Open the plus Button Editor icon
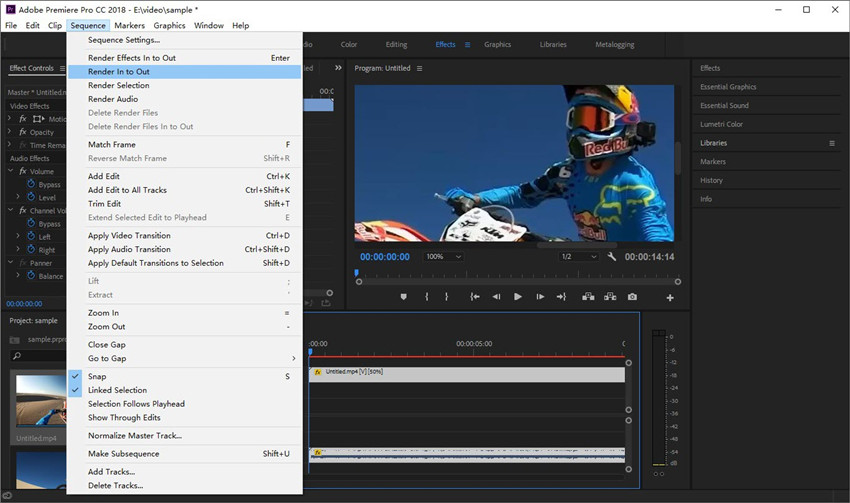 pos(670,298)
